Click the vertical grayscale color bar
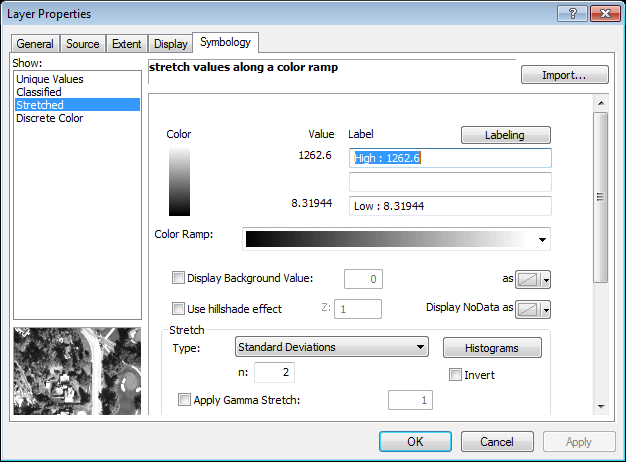Image resolution: width=626 pixels, height=462 pixels. click(179, 181)
